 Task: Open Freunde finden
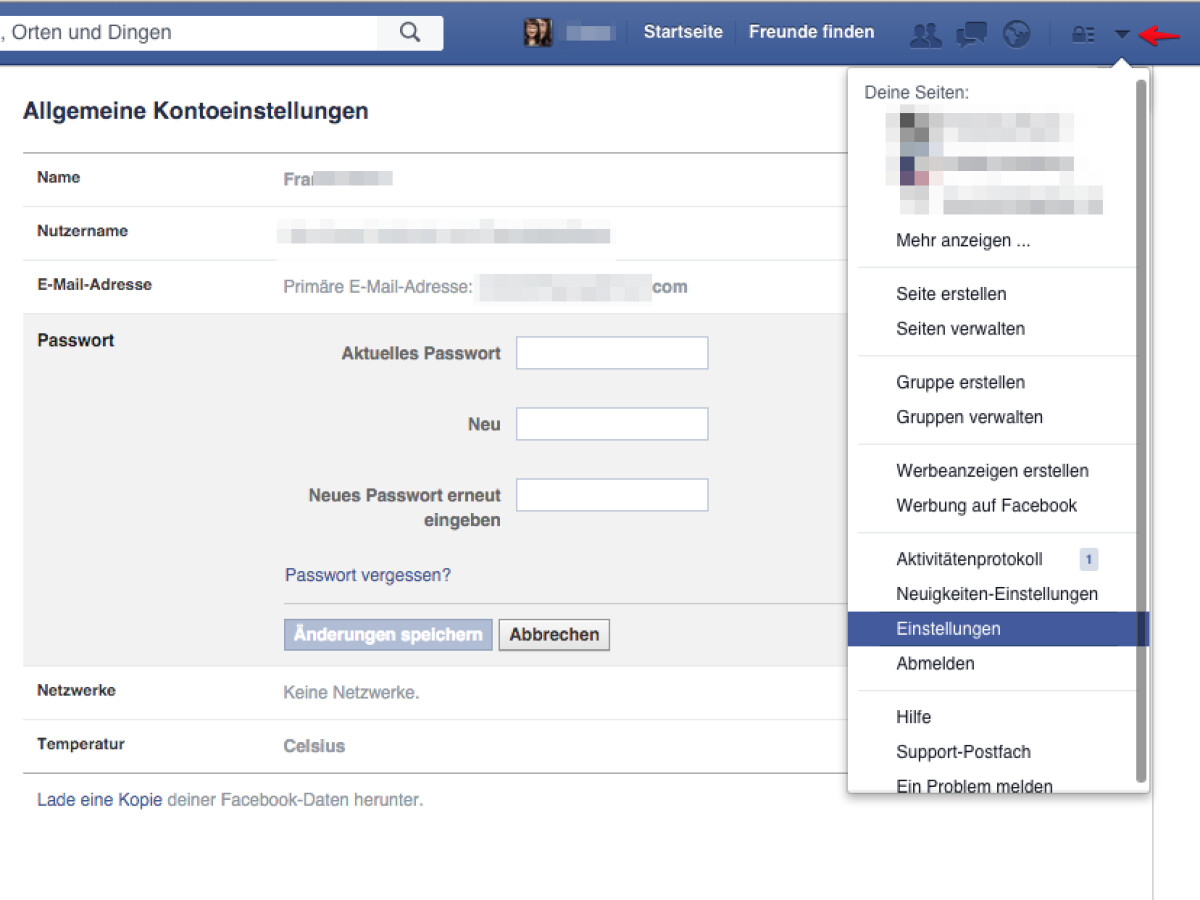(811, 32)
